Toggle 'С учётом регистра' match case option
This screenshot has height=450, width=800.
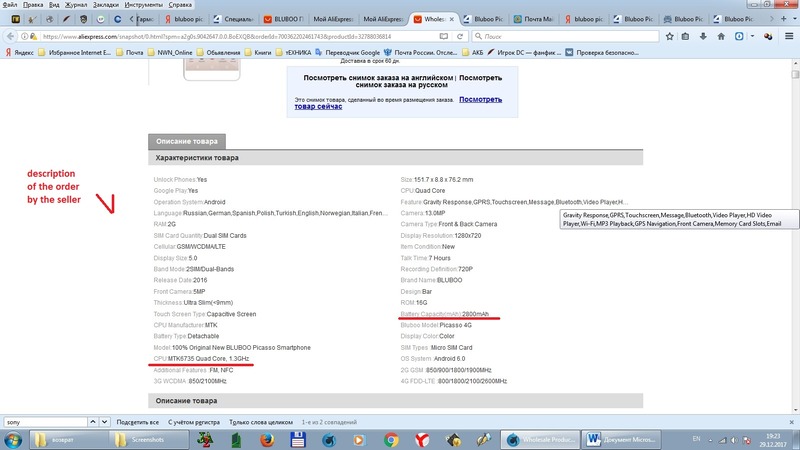point(202,422)
